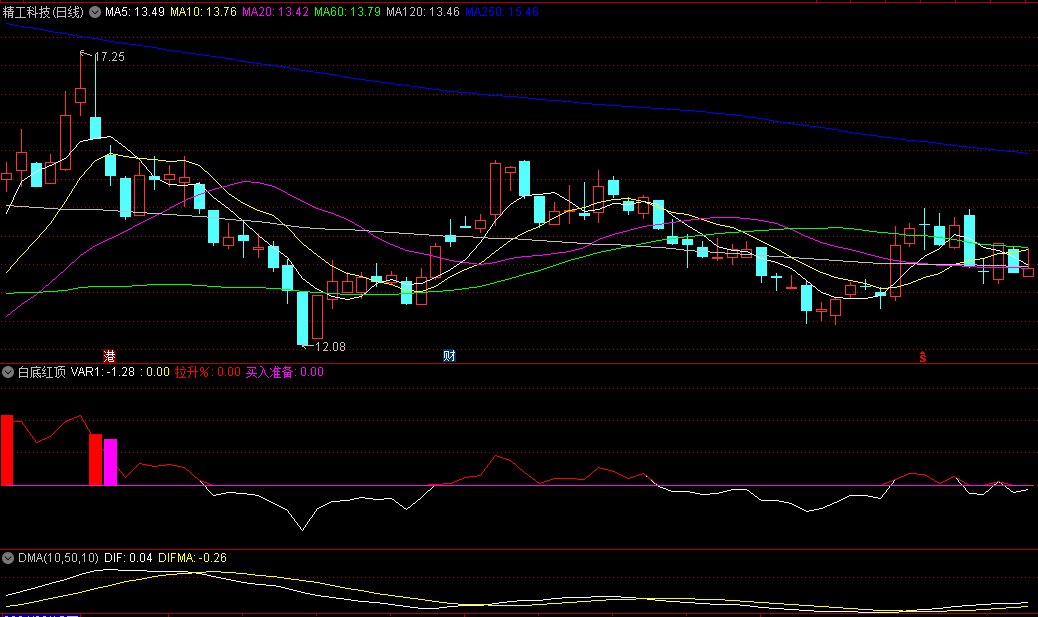The height and width of the screenshot is (617, 1038).
Task: Click the yellow DIFMA: -0.26 value
Action: click(192, 558)
